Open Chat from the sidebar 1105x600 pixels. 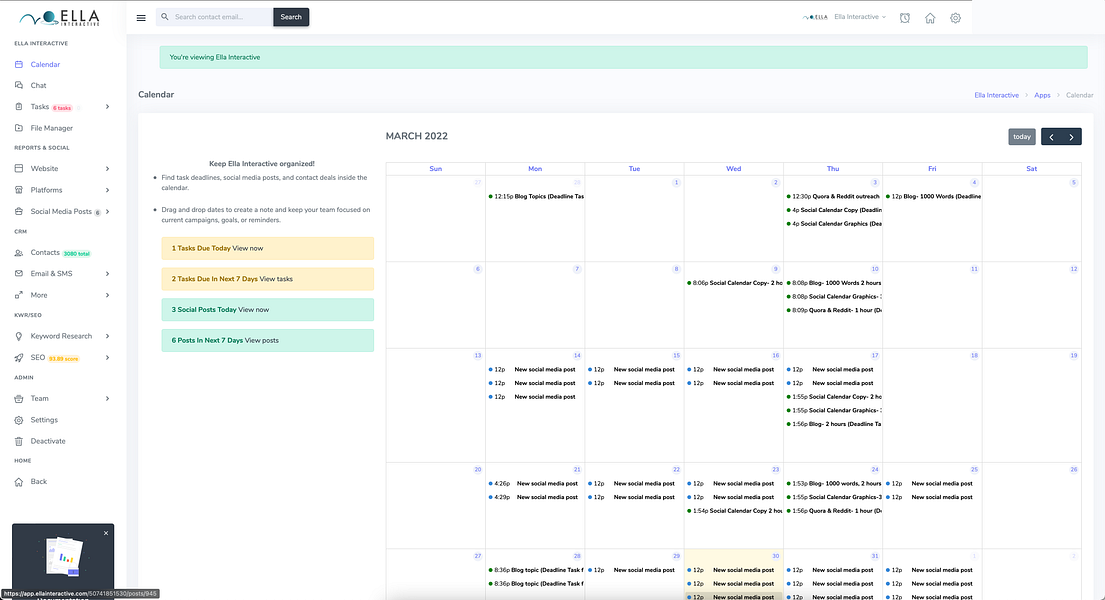coord(38,85)
